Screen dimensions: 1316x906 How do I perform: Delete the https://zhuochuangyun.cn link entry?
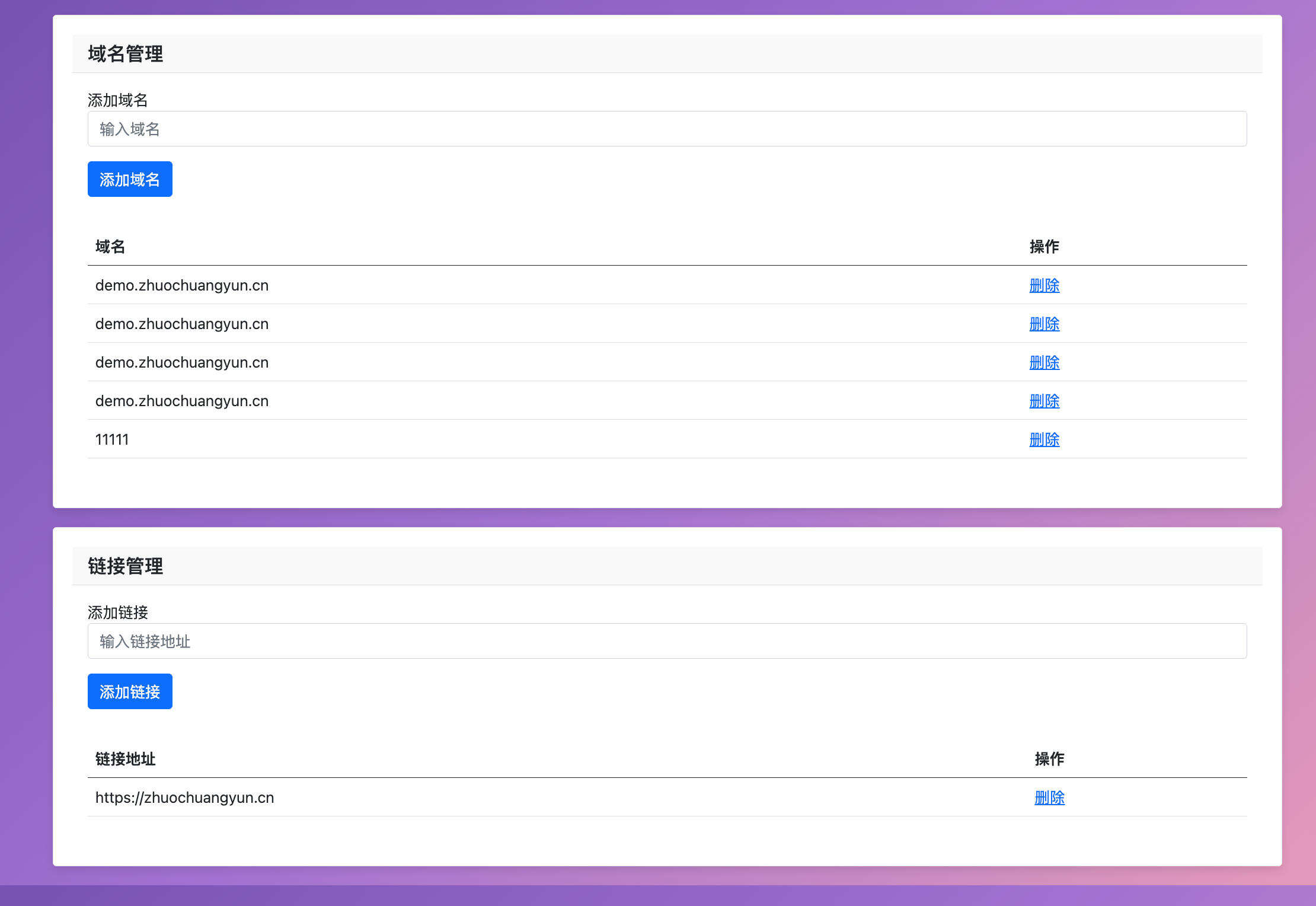click(1049, 797)
